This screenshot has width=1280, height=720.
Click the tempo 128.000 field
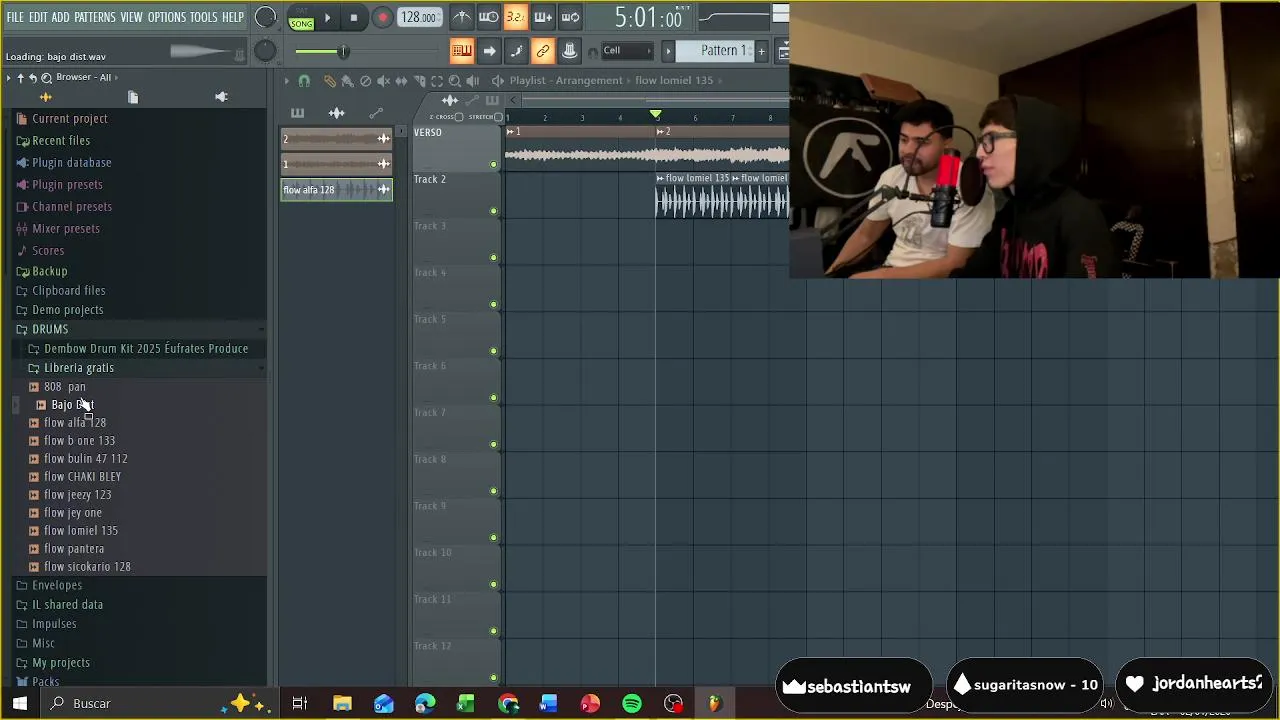pyautogui.click(x=418, y=18)
